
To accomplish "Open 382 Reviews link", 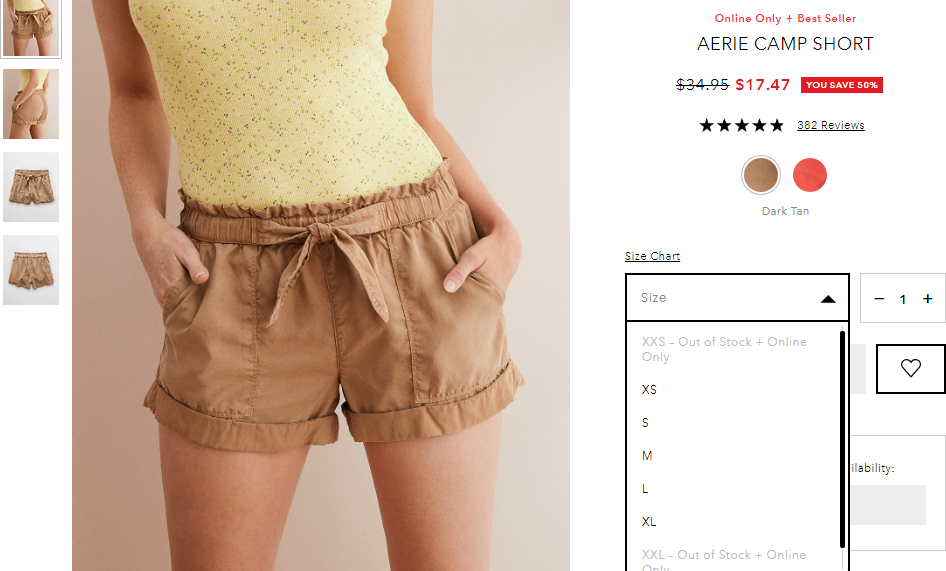I will 831,125.
